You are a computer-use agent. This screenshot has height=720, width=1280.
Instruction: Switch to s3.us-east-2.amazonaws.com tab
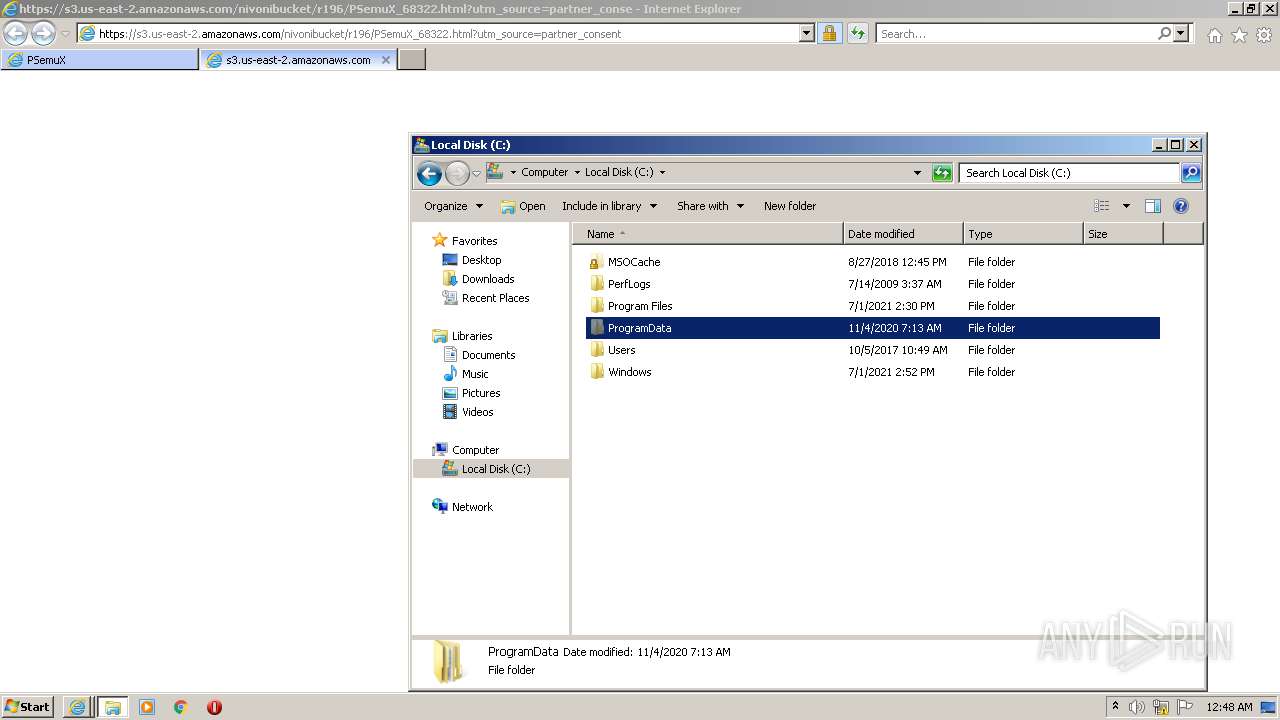tap(298, 60)
